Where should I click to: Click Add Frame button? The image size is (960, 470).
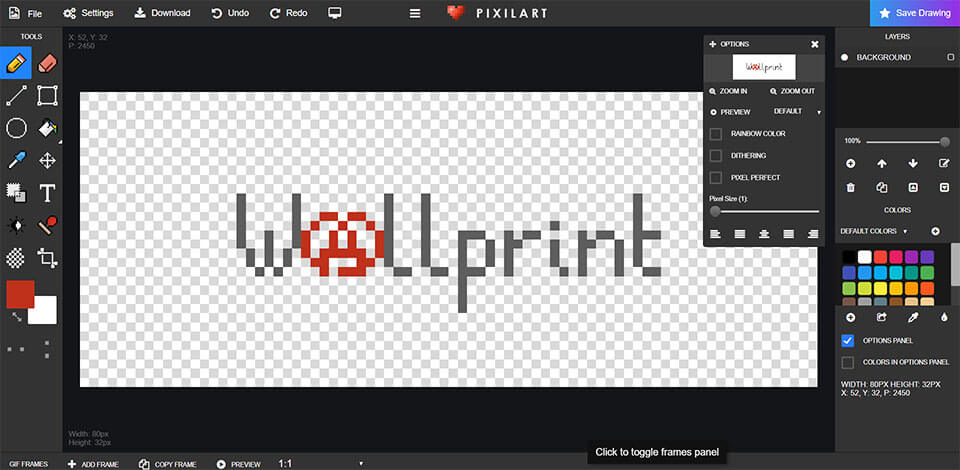tap(93, 464)
